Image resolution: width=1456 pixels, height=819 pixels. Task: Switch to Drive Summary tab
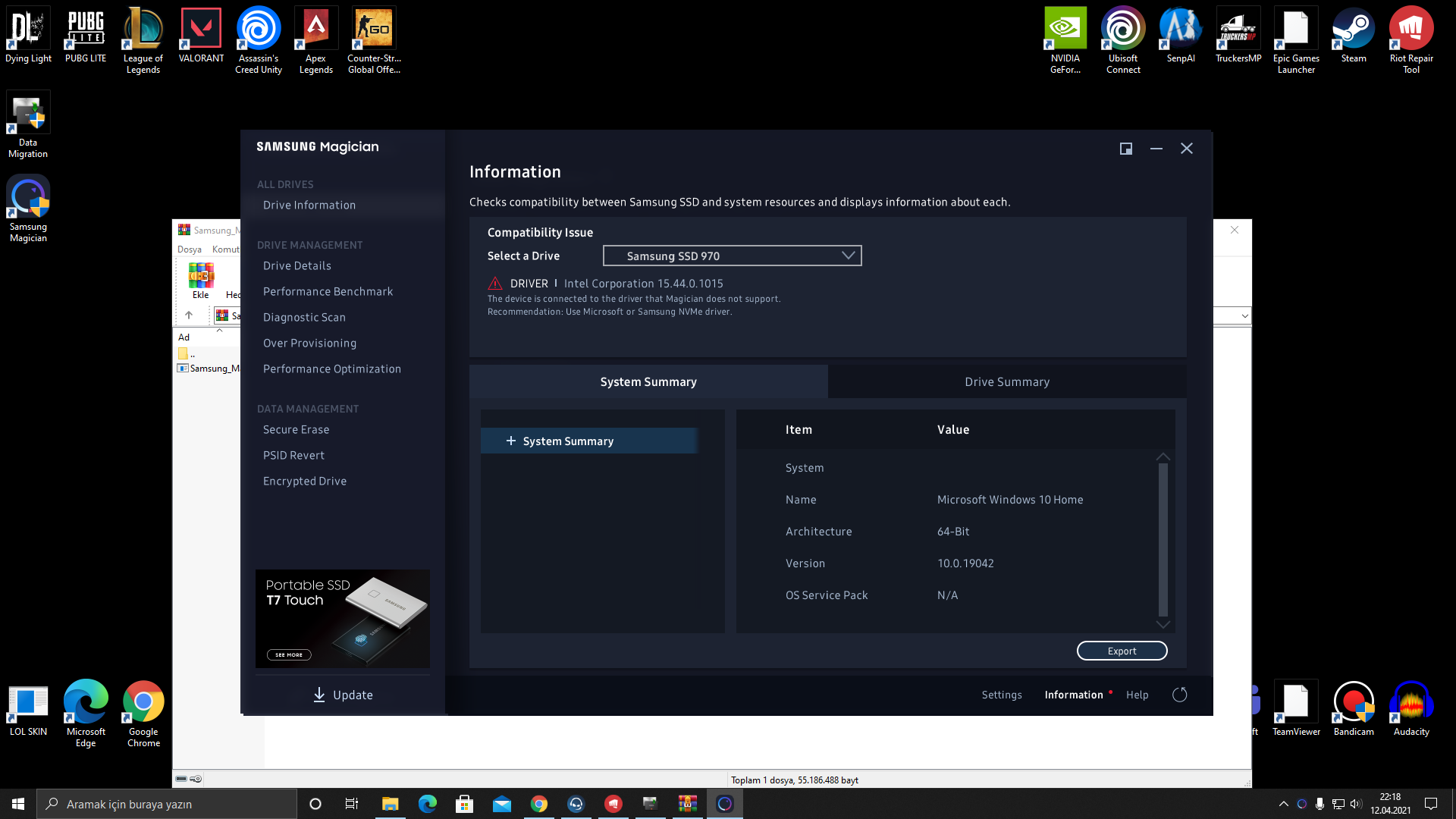(1007, 381)
